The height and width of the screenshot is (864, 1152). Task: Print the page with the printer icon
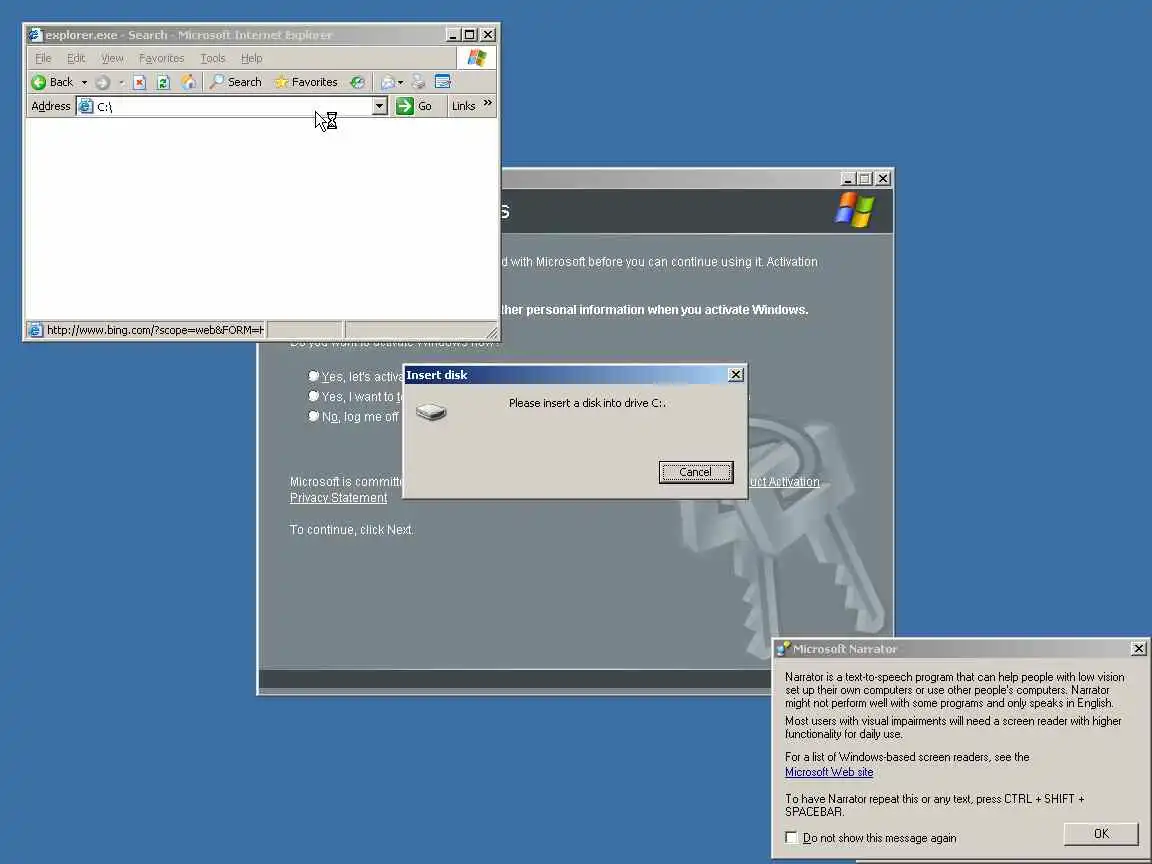(418, 82)
